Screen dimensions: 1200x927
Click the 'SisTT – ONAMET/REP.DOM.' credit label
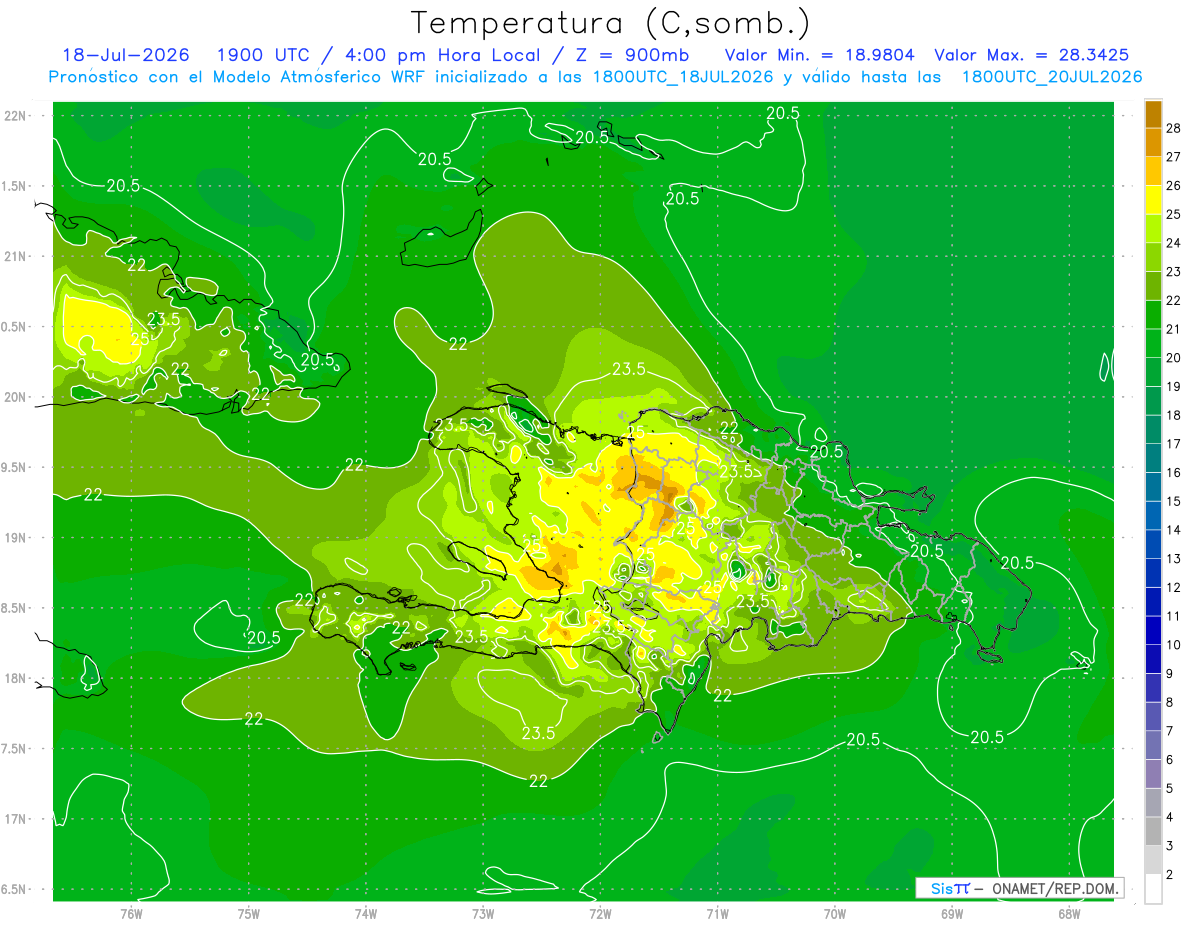(1020, 888)
